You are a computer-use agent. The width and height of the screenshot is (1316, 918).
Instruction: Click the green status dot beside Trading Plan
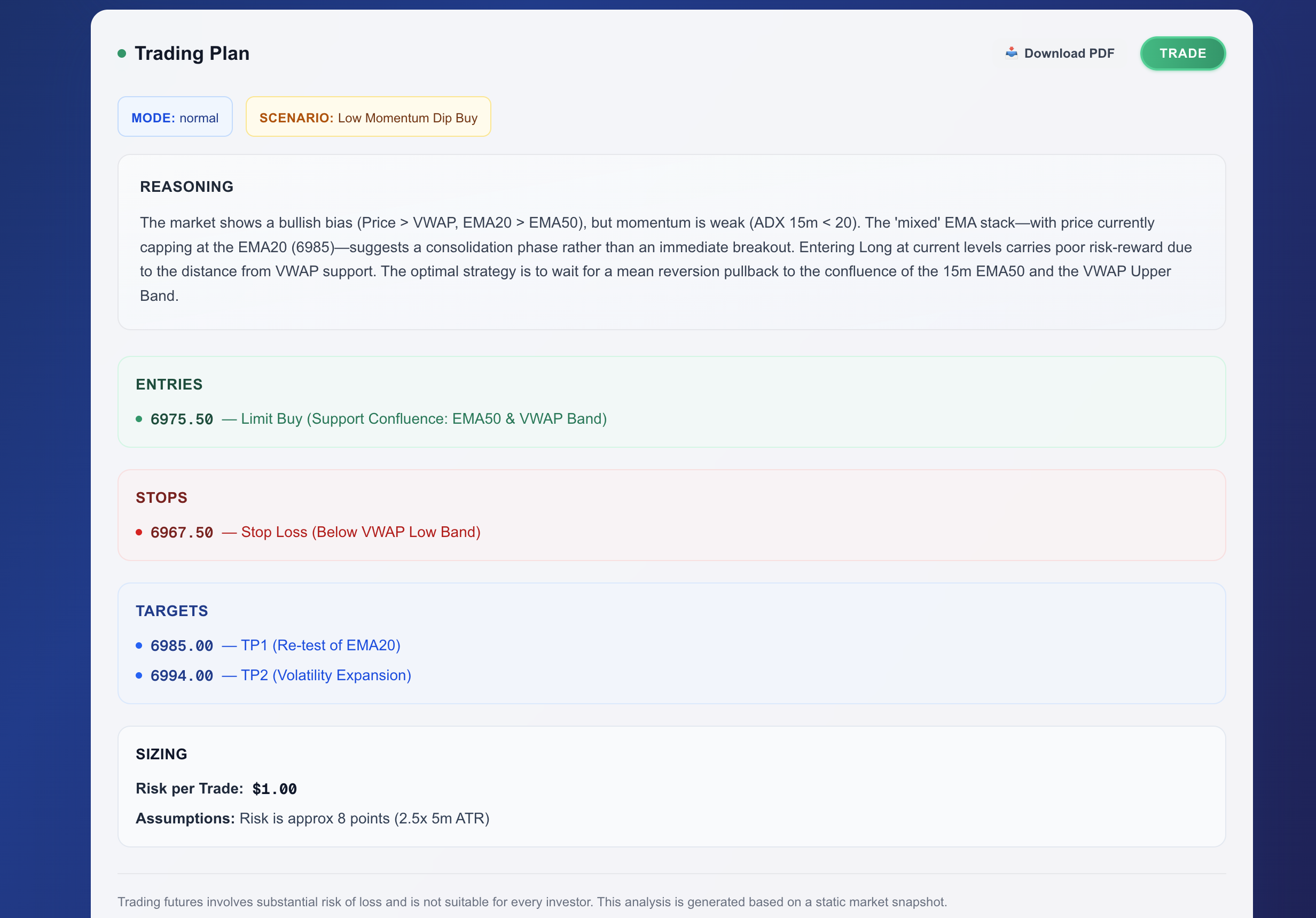coord(122,53)
